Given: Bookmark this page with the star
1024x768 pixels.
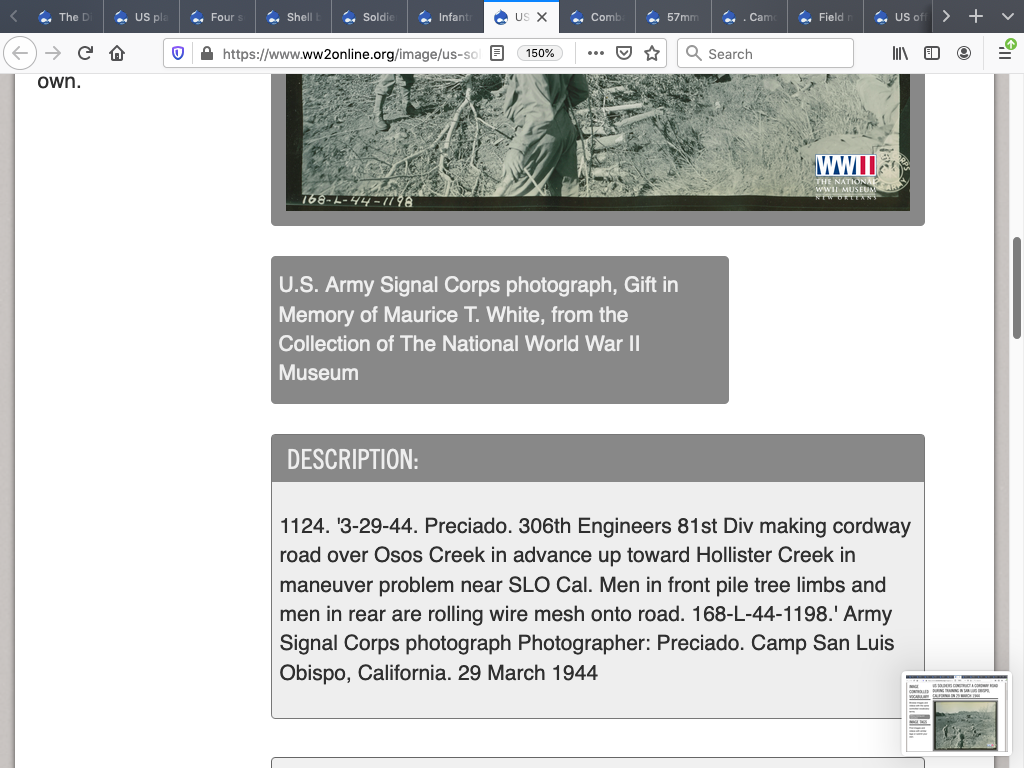Looking at the screenshot, I should pyautogui.click(x=652, y=54).
